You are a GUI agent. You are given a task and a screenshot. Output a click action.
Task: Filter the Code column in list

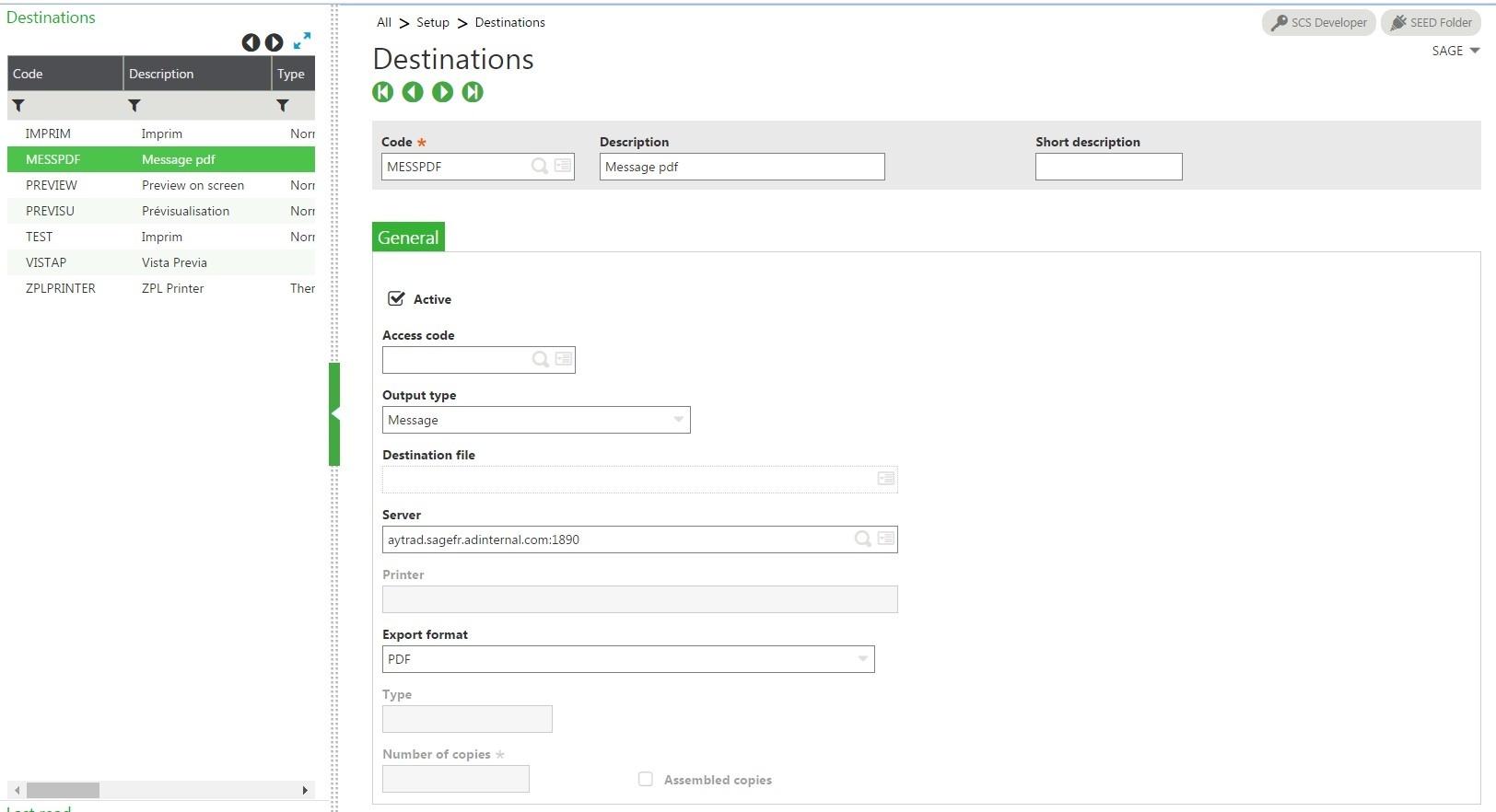click(18, 106)
